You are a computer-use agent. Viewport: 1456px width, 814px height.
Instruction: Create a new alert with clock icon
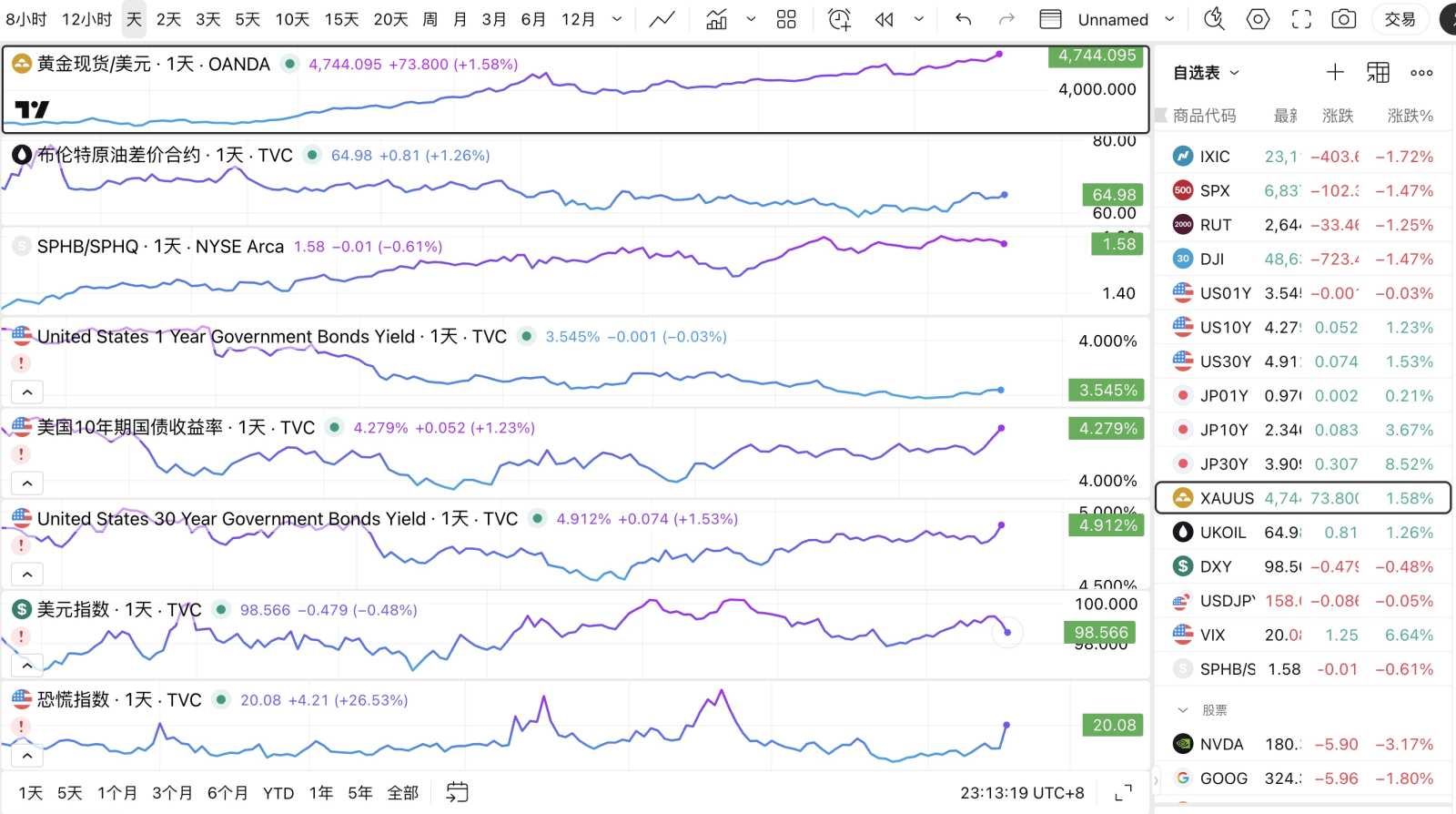(839, 19)
